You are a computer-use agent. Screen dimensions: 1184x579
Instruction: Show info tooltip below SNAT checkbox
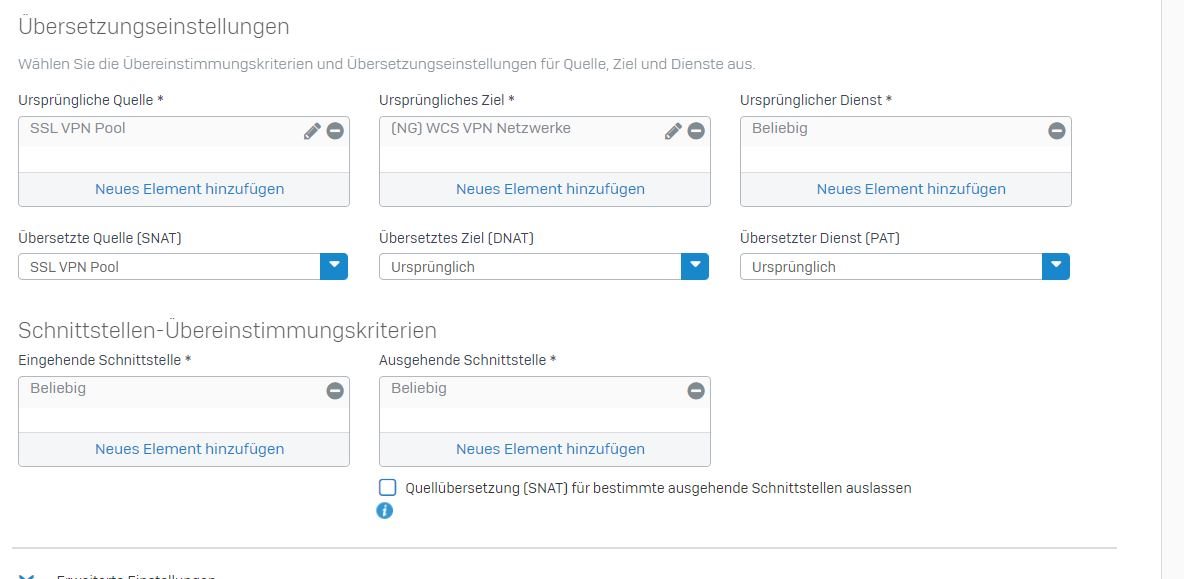384,511
